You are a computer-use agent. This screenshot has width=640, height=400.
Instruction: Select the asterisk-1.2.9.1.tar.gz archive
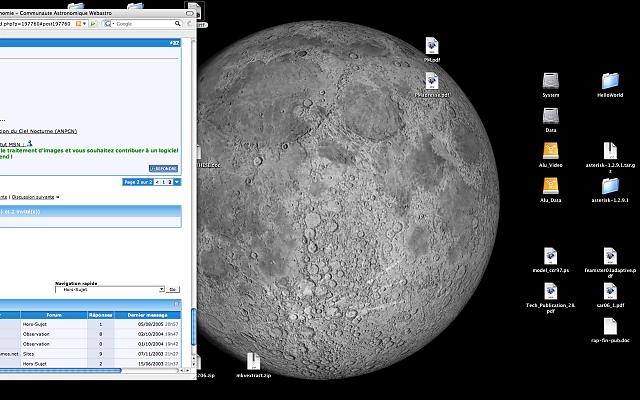pyautogui.click(x=610, y=151)
